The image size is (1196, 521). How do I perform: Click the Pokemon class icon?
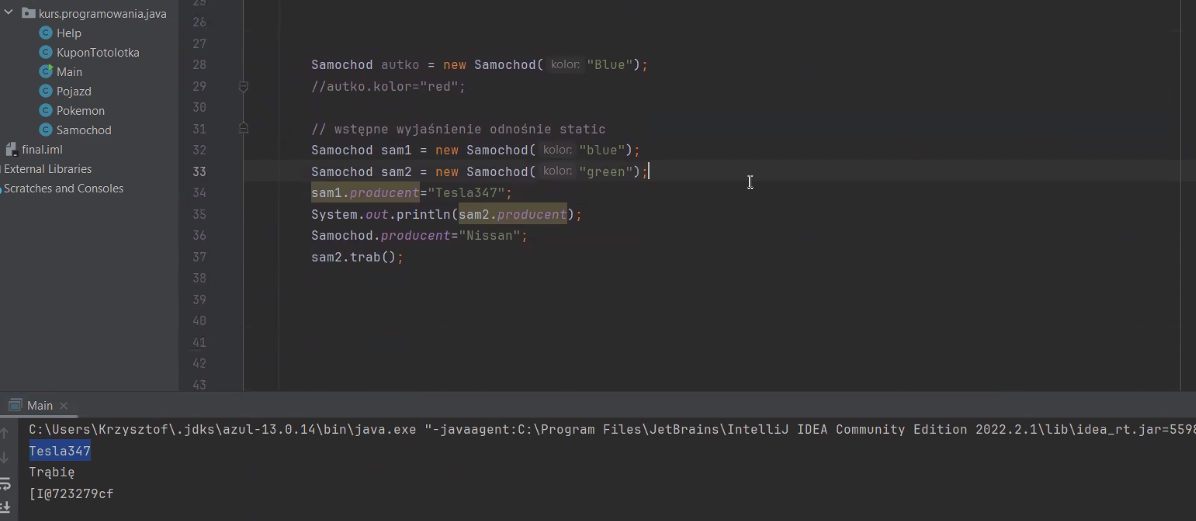pos(45,111)
